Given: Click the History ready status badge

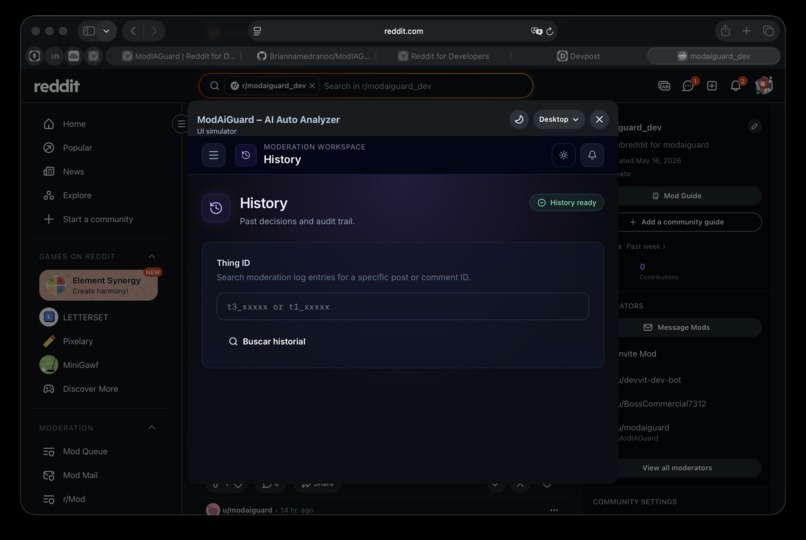Looking at the screenshot, I should click(x=566, y=202).
